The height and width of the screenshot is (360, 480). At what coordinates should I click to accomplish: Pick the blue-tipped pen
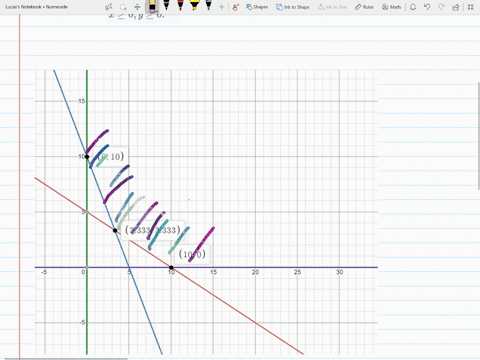(209, 5)
